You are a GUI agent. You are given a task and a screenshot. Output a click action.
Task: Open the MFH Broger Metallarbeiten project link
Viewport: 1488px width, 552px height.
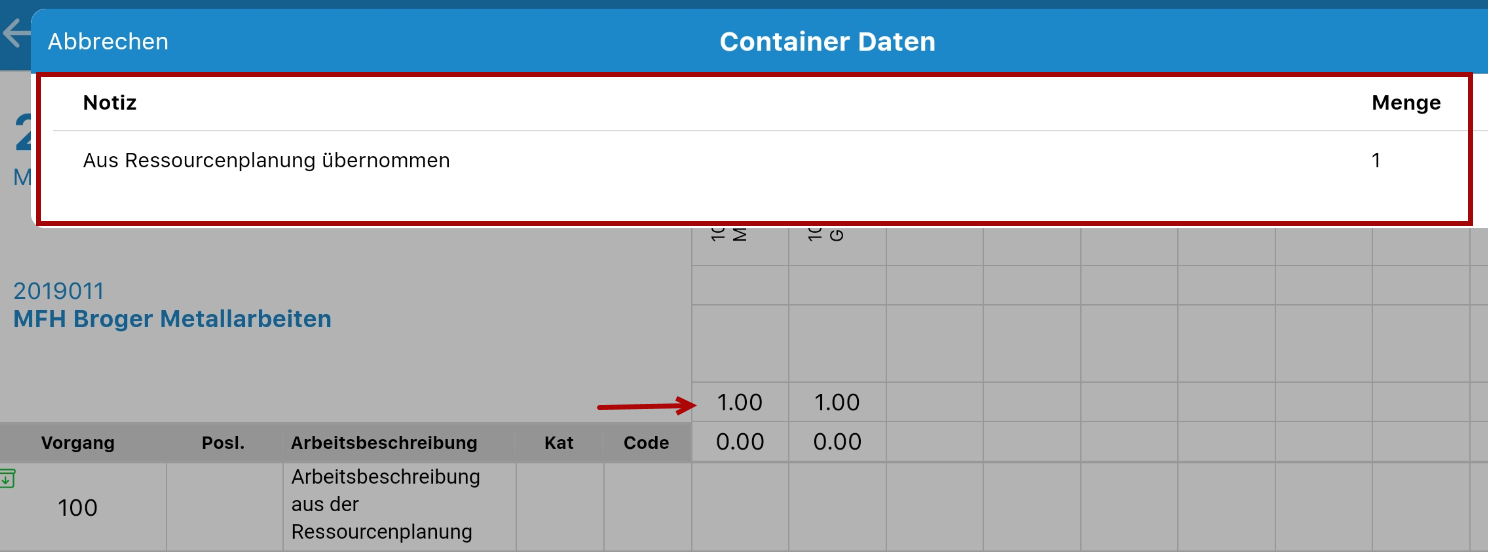(x=172, y=319)
